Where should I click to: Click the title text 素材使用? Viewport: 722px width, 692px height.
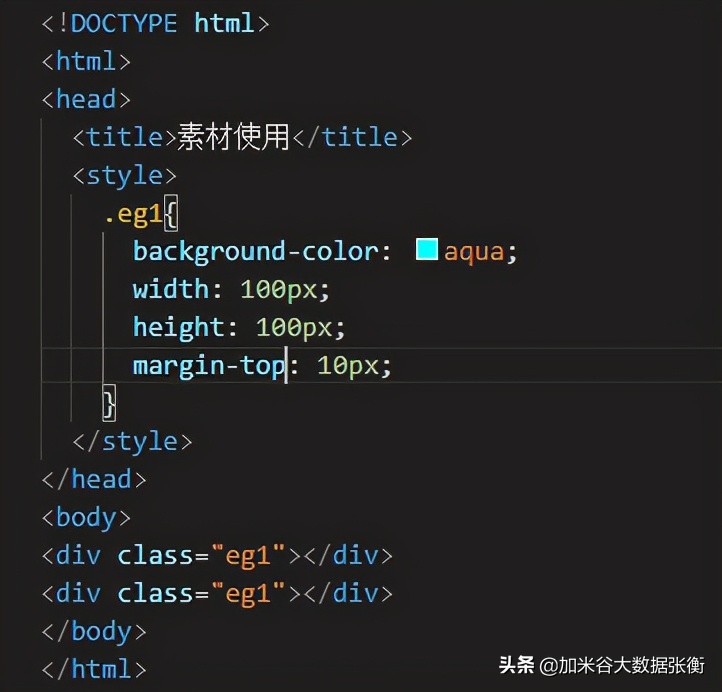coord(233,137)
